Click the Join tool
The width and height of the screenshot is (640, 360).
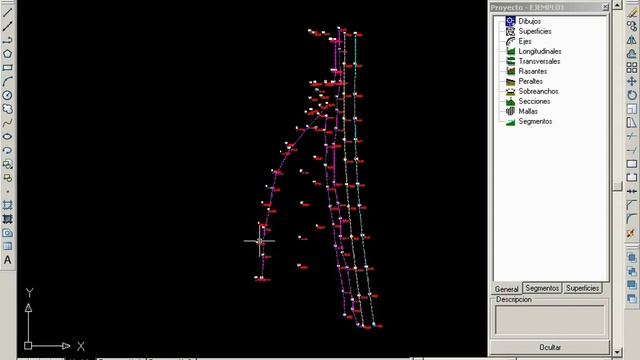point(632,191)
